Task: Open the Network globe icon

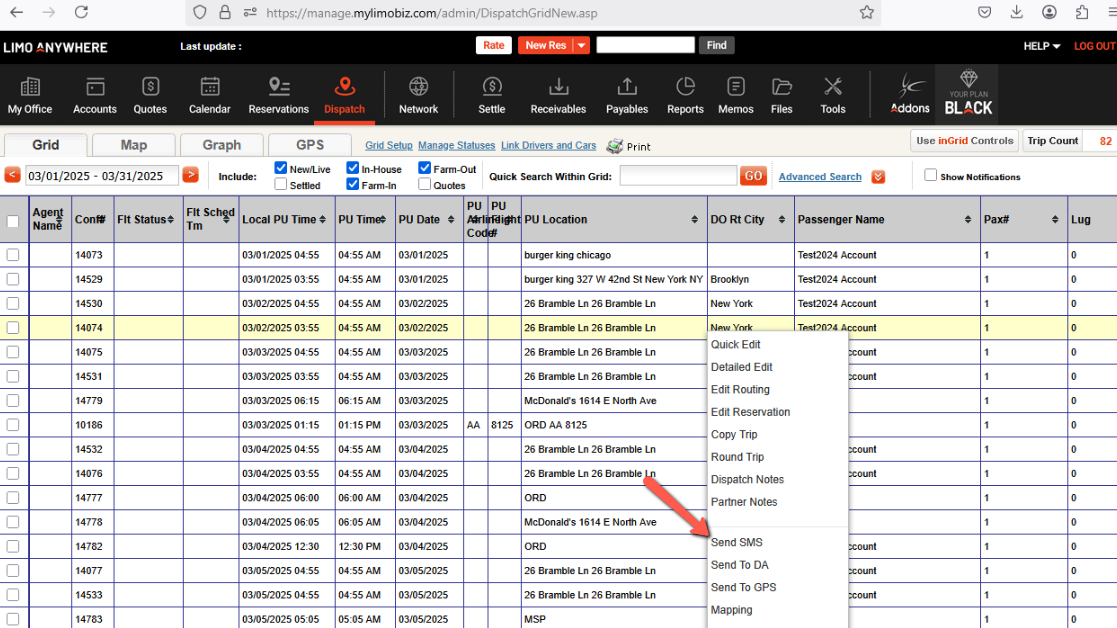Action: coord(418,87)
